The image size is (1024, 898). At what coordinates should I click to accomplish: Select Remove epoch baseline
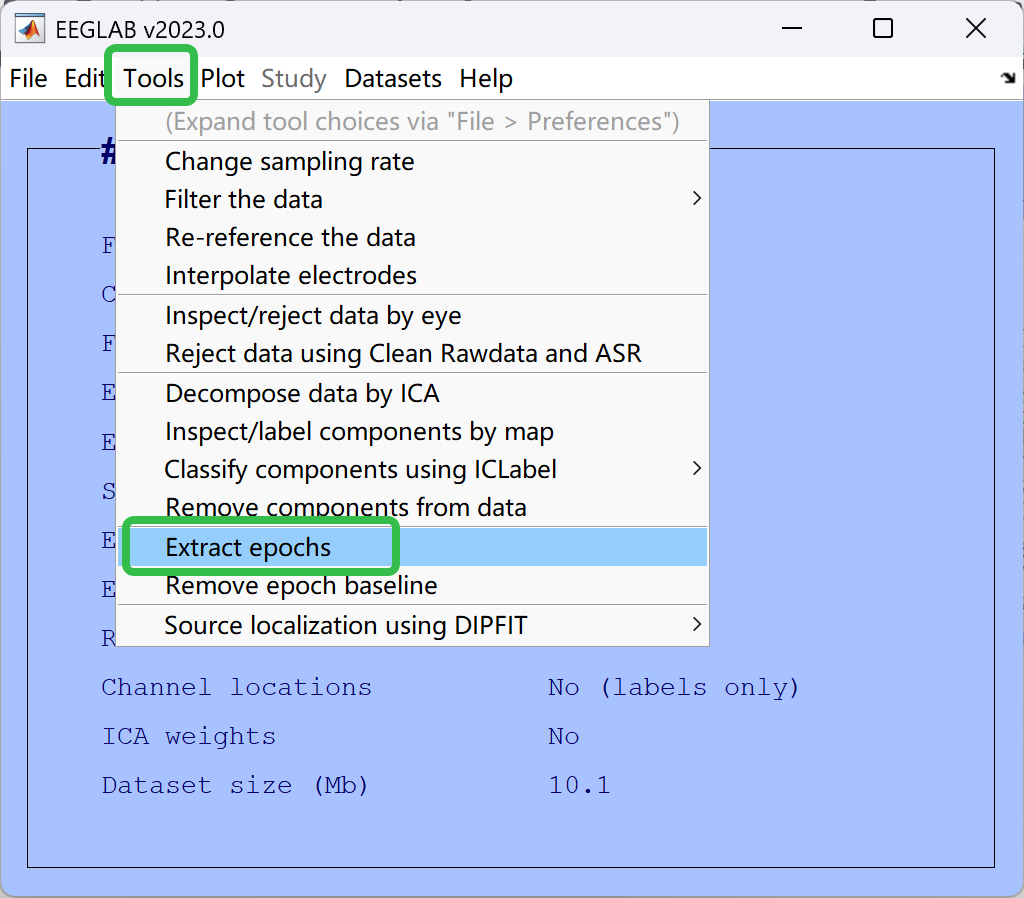(x=412, y=585)
